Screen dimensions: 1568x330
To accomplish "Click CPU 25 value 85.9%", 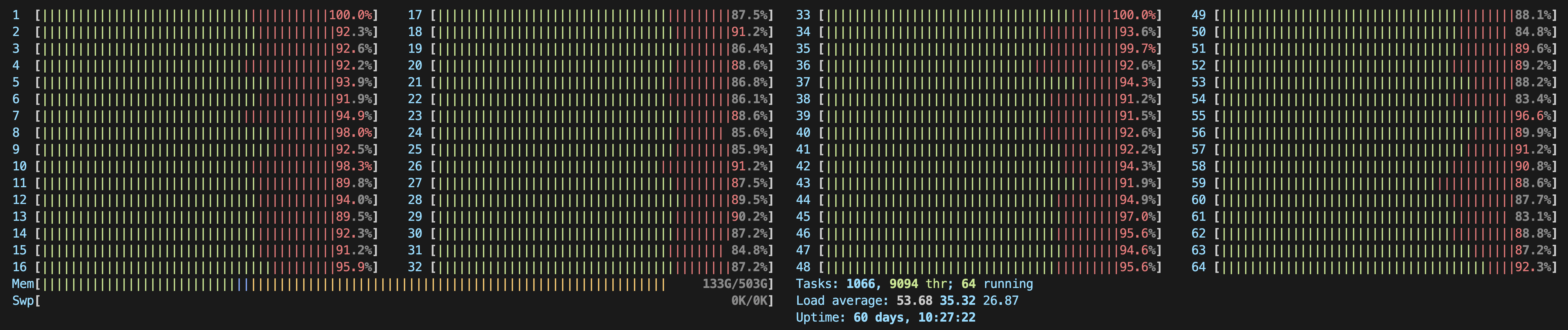I will 749,149.
